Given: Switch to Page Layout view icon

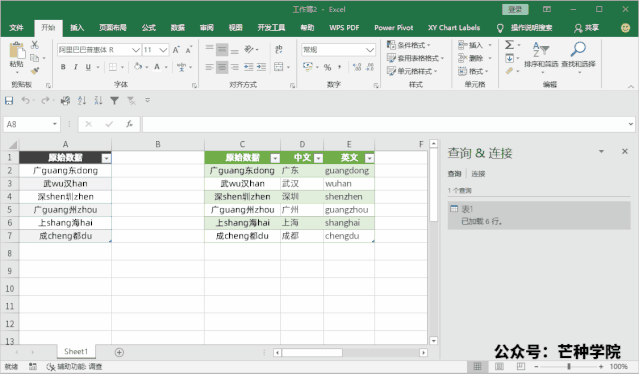Looking at the screenshot, I should [x=499, y=367].
